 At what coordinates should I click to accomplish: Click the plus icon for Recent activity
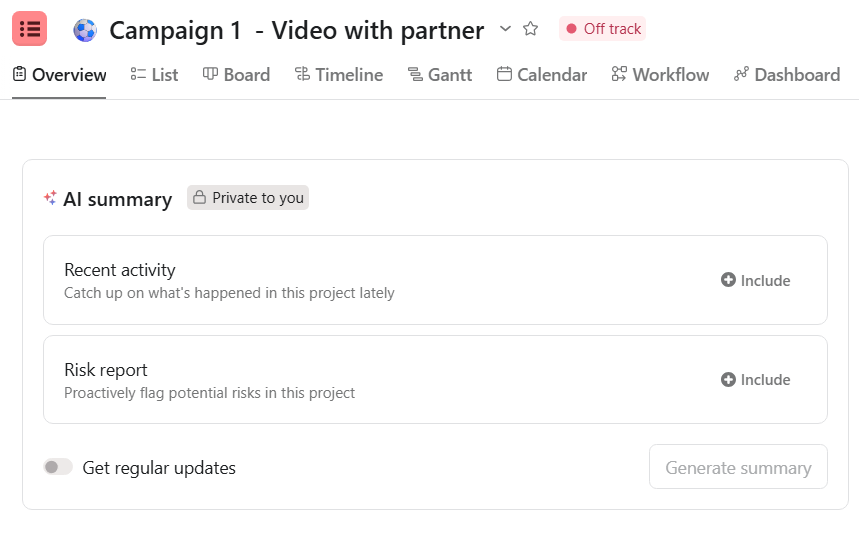tap(728, 280)
